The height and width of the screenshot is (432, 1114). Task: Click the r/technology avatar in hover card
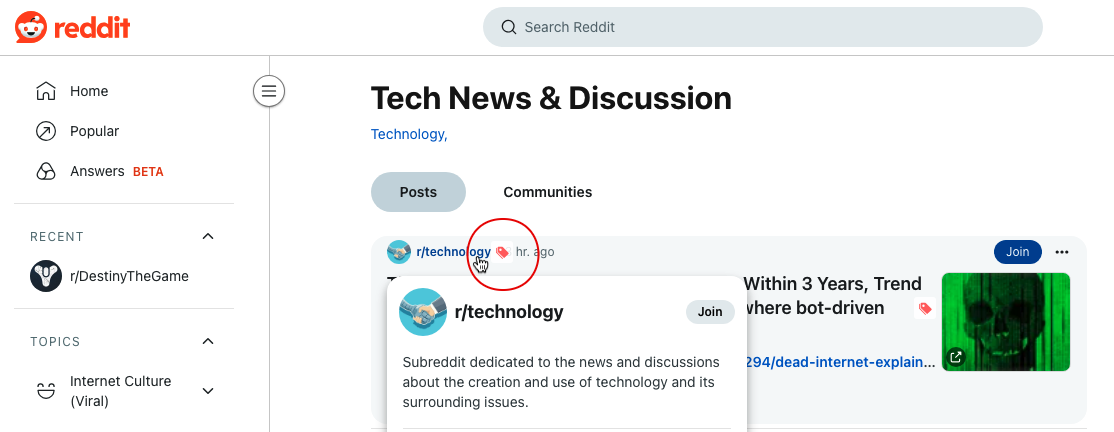coord(422,312)
